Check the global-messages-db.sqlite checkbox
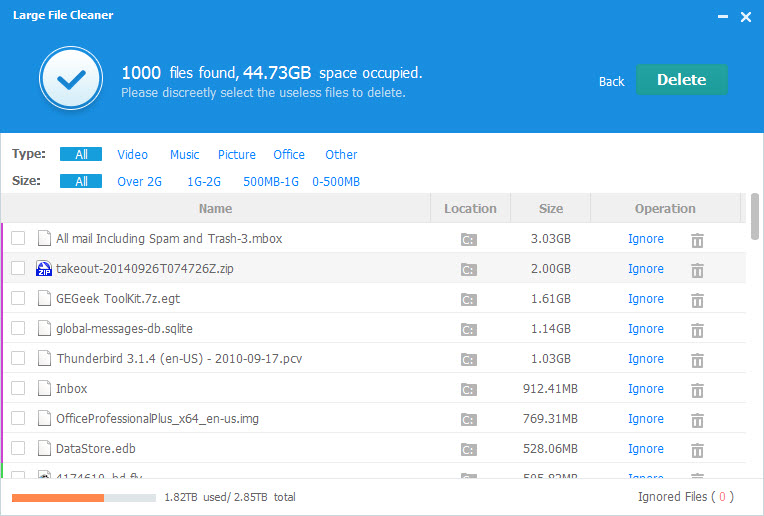Image resolution: width=764 pixels, height=516 pixels. click(18, 328)
